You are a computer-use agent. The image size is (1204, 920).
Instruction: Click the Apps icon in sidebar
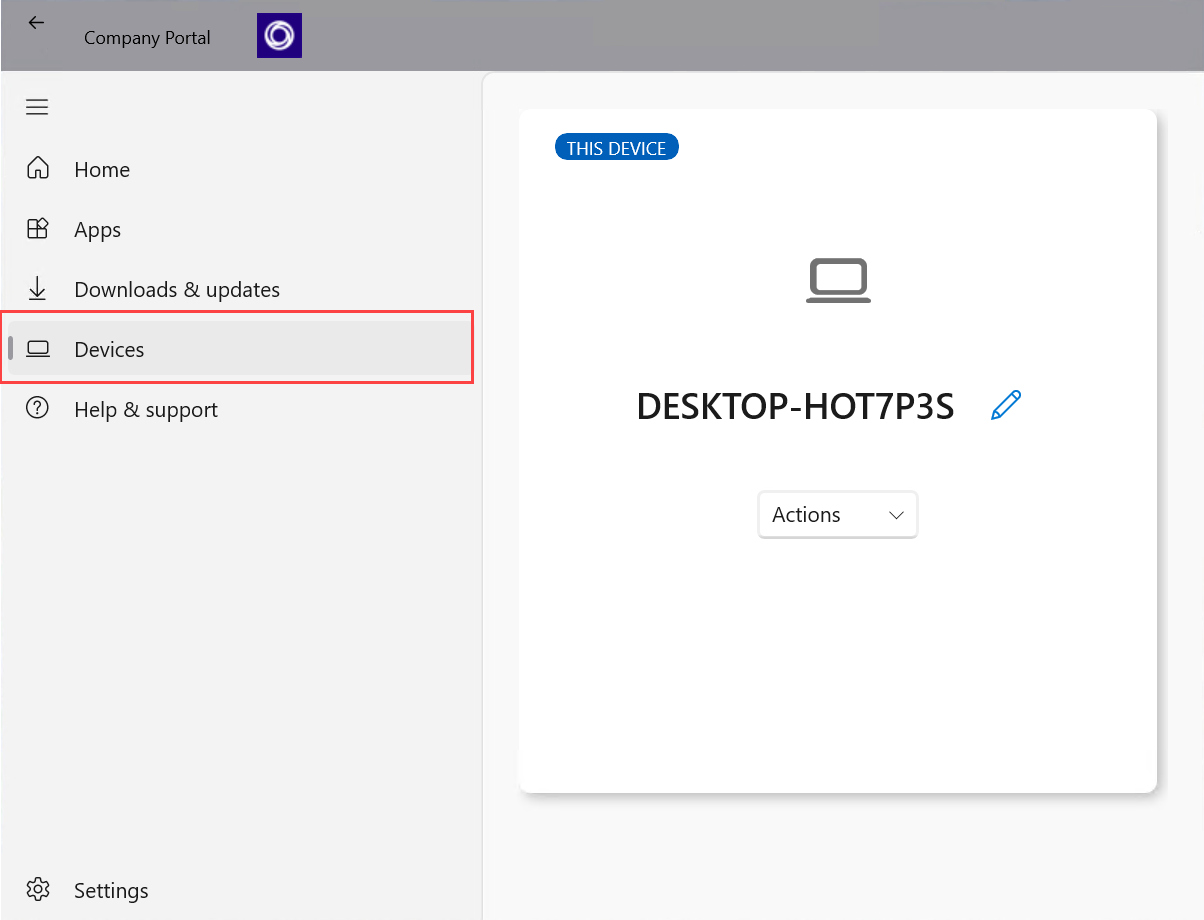click(37, 229)
